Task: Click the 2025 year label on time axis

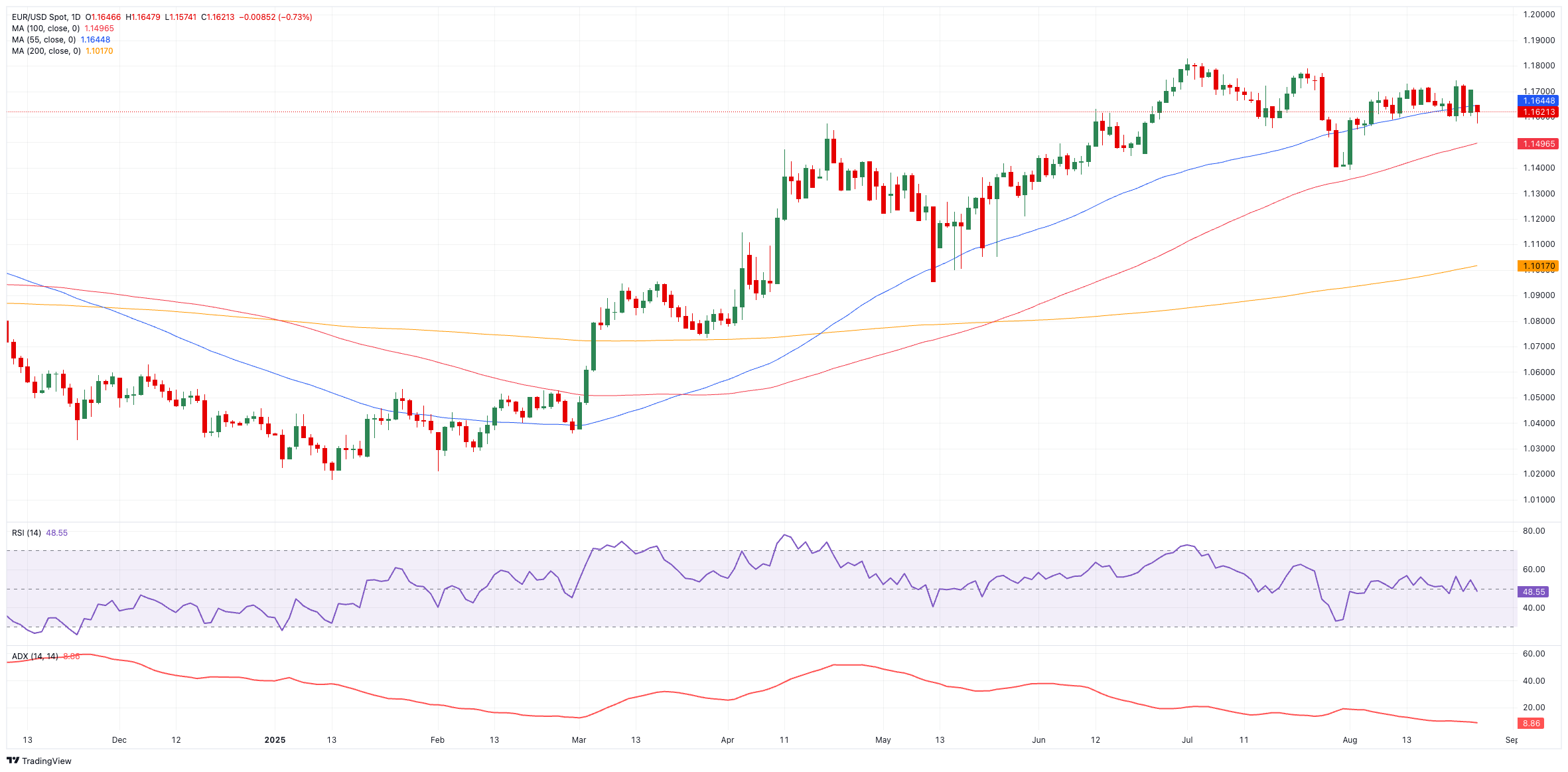Action: [x=275, y=740]
